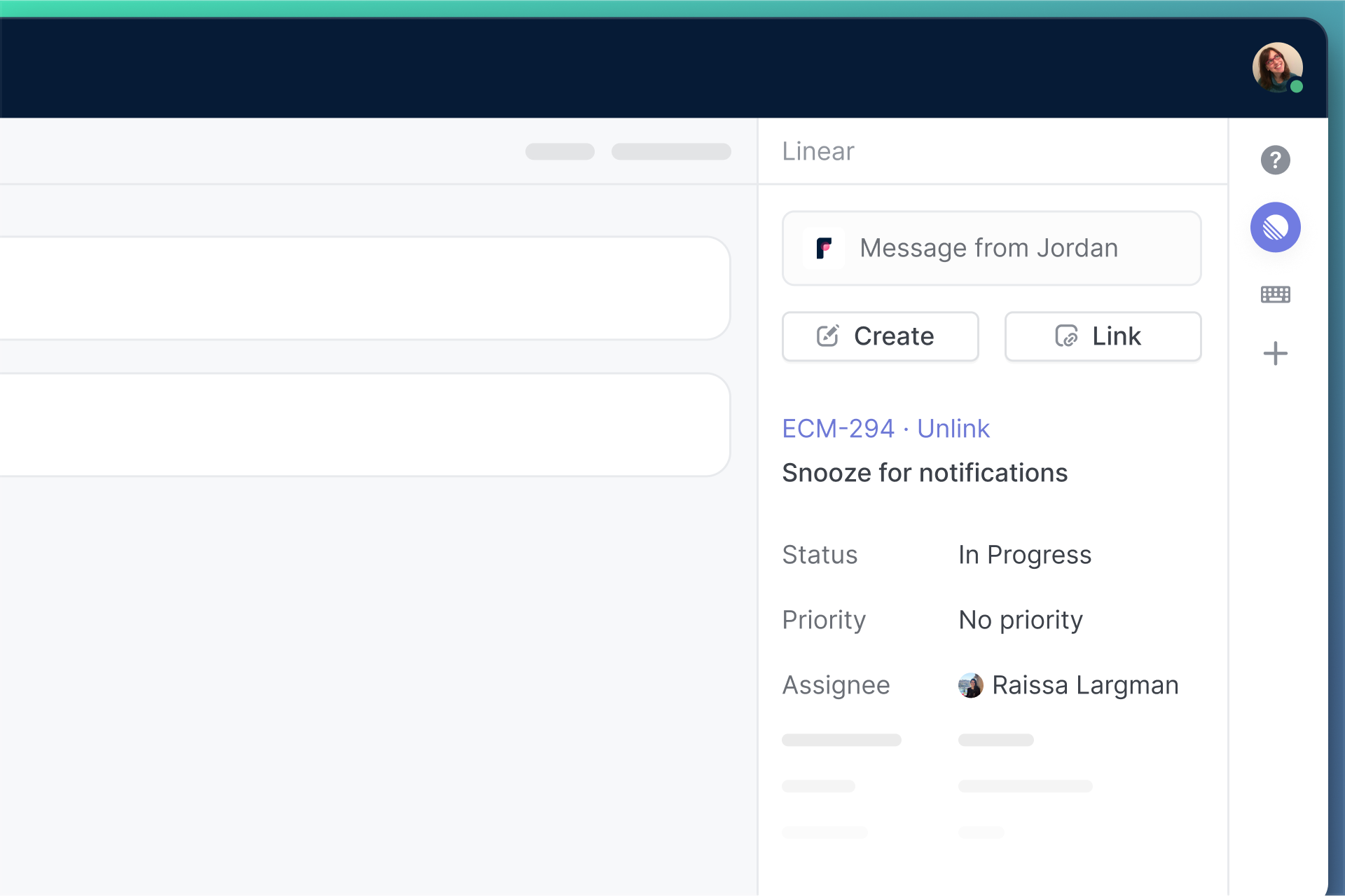Click the In Progress status value
Image resolution: width=1345 pixels, height=896 pixels.
1024,555
